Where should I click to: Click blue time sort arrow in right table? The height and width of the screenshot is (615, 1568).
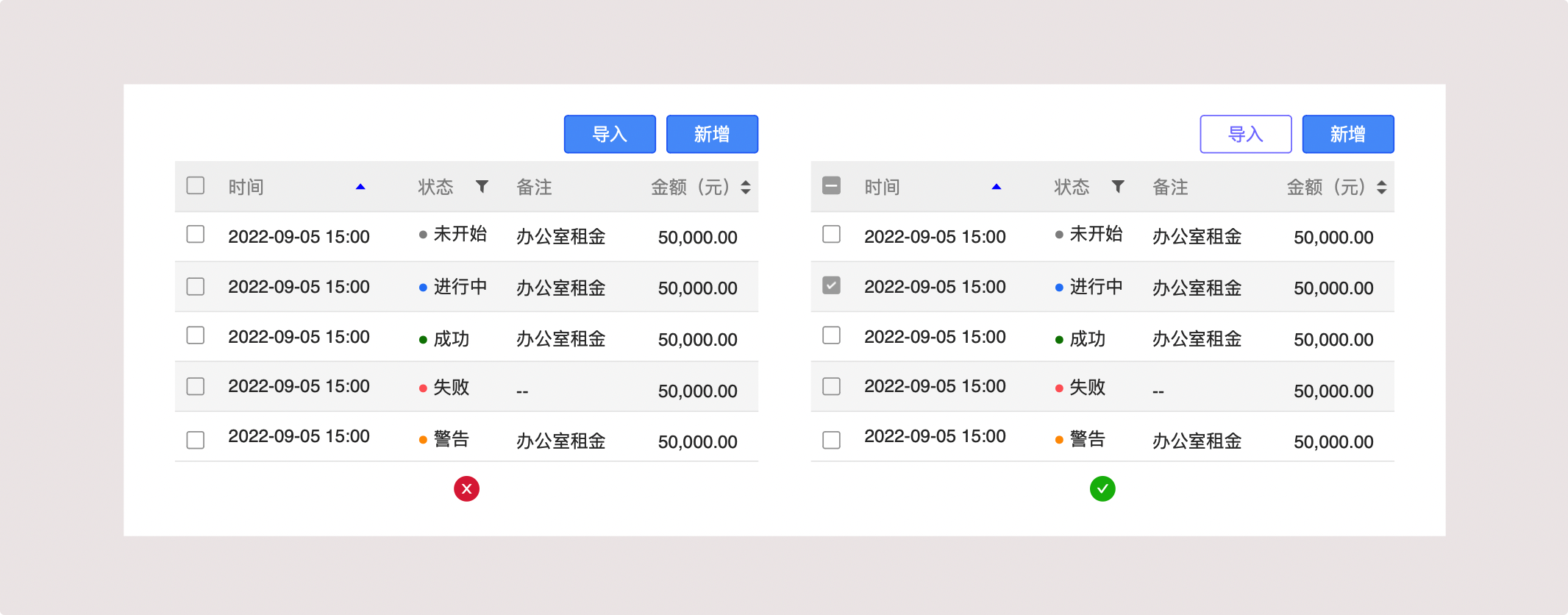tap(997, 187)
